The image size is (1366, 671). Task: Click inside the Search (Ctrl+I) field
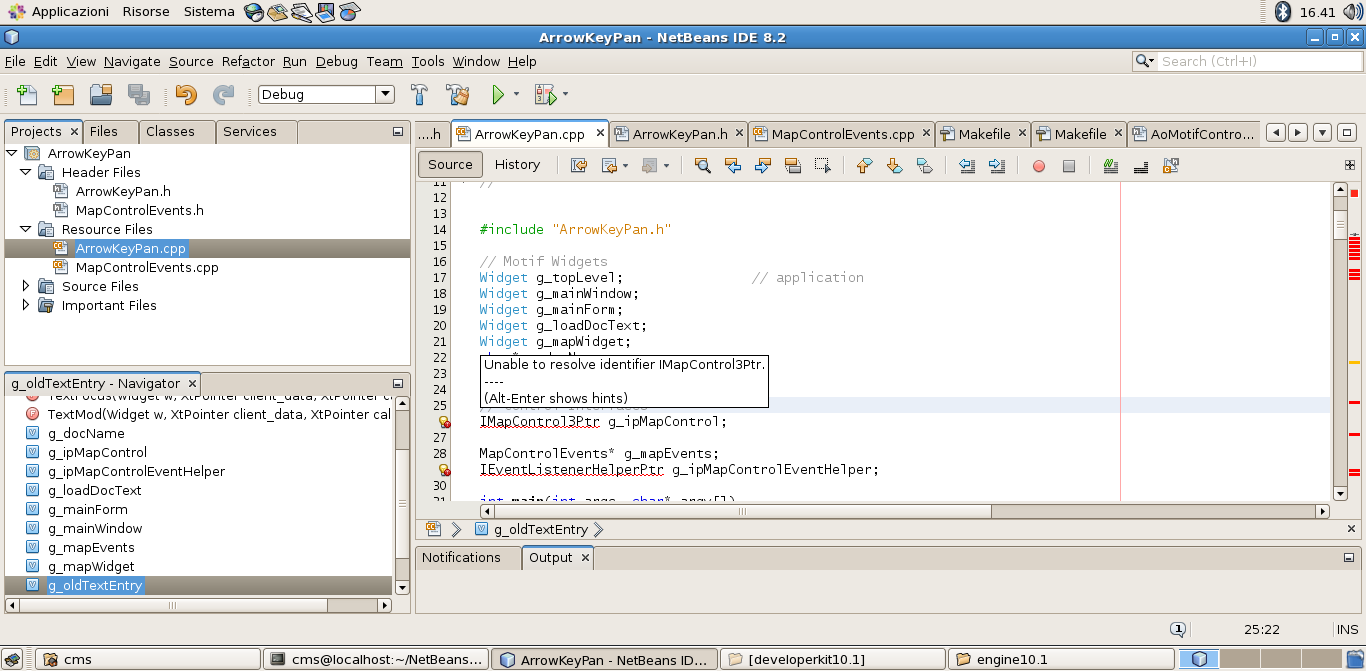click(1259, 61)
